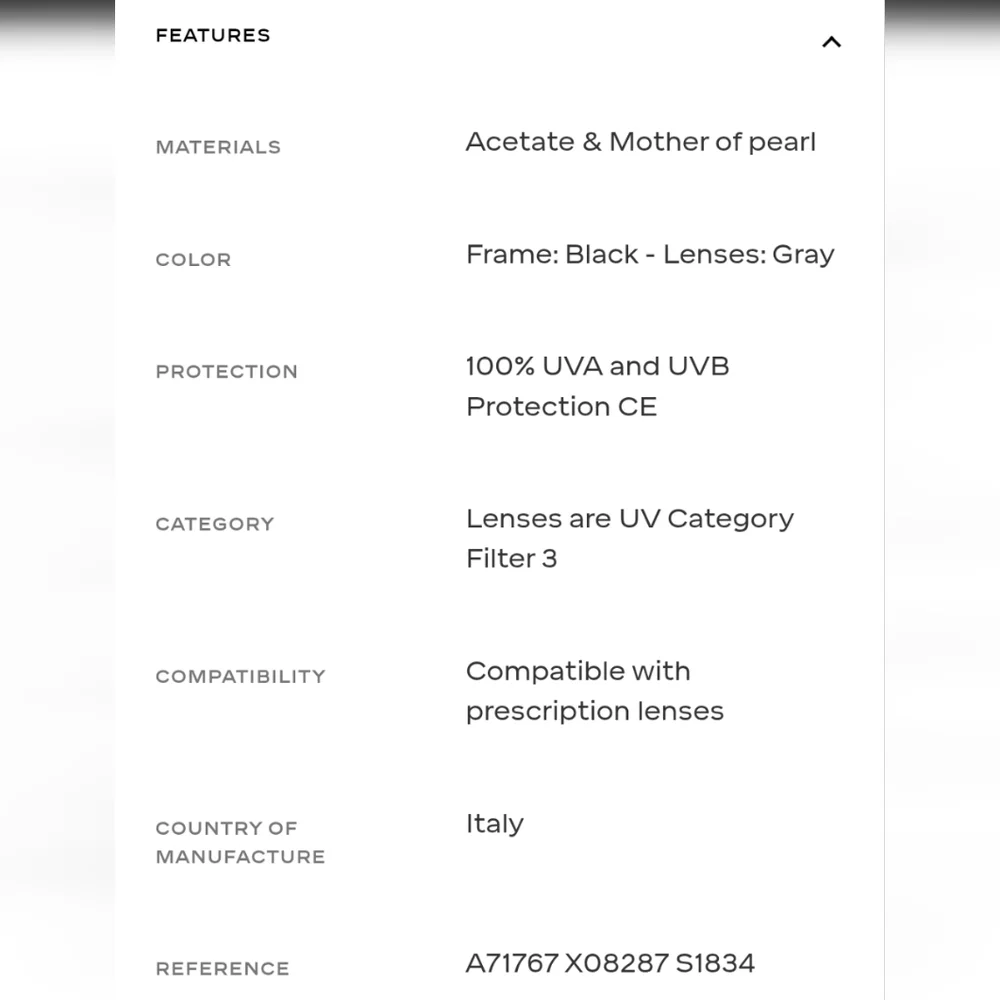Image resolution: width=1000 pixels, height=1000 pixels.
Task: Click the Frame: Black - Lenses: Gray value
Action: point(650,254)
